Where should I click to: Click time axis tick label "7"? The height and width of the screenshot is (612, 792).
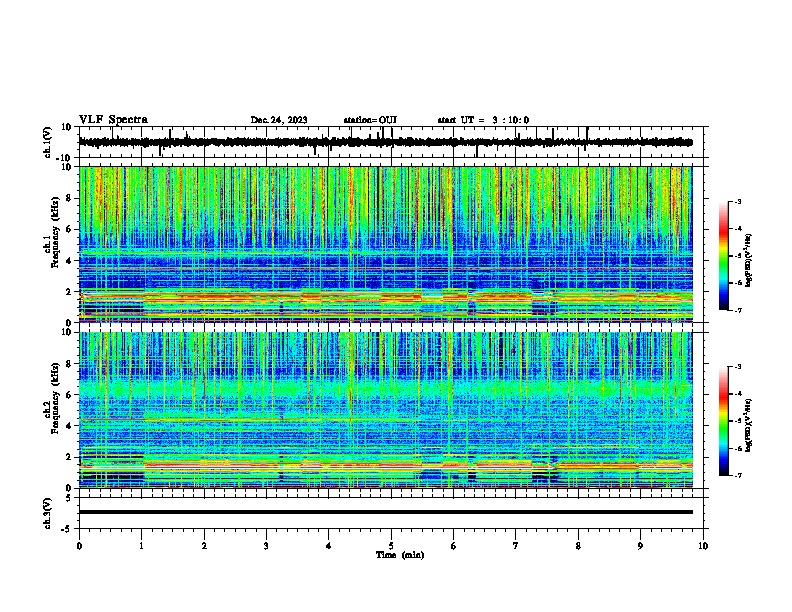516,546
